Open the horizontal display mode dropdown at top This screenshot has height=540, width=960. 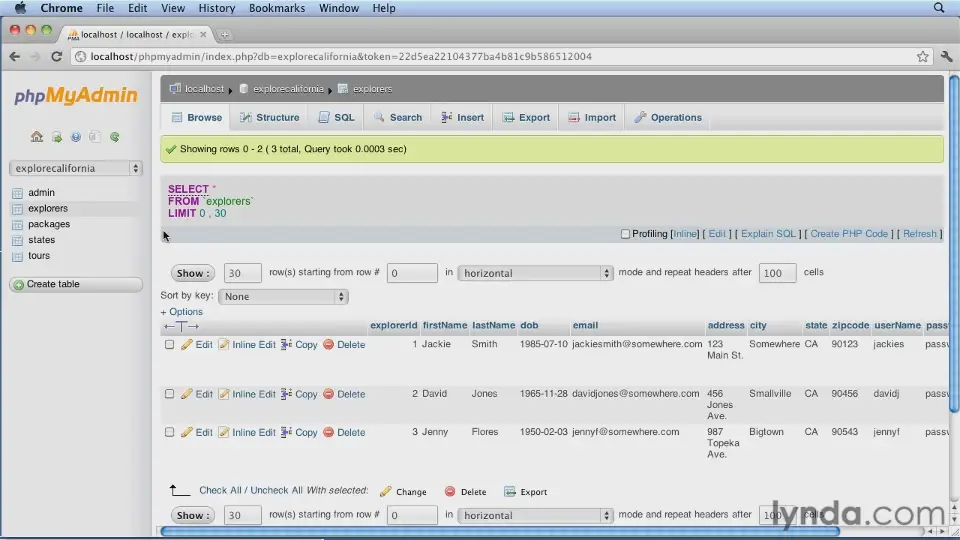click(x=535, y=273)
